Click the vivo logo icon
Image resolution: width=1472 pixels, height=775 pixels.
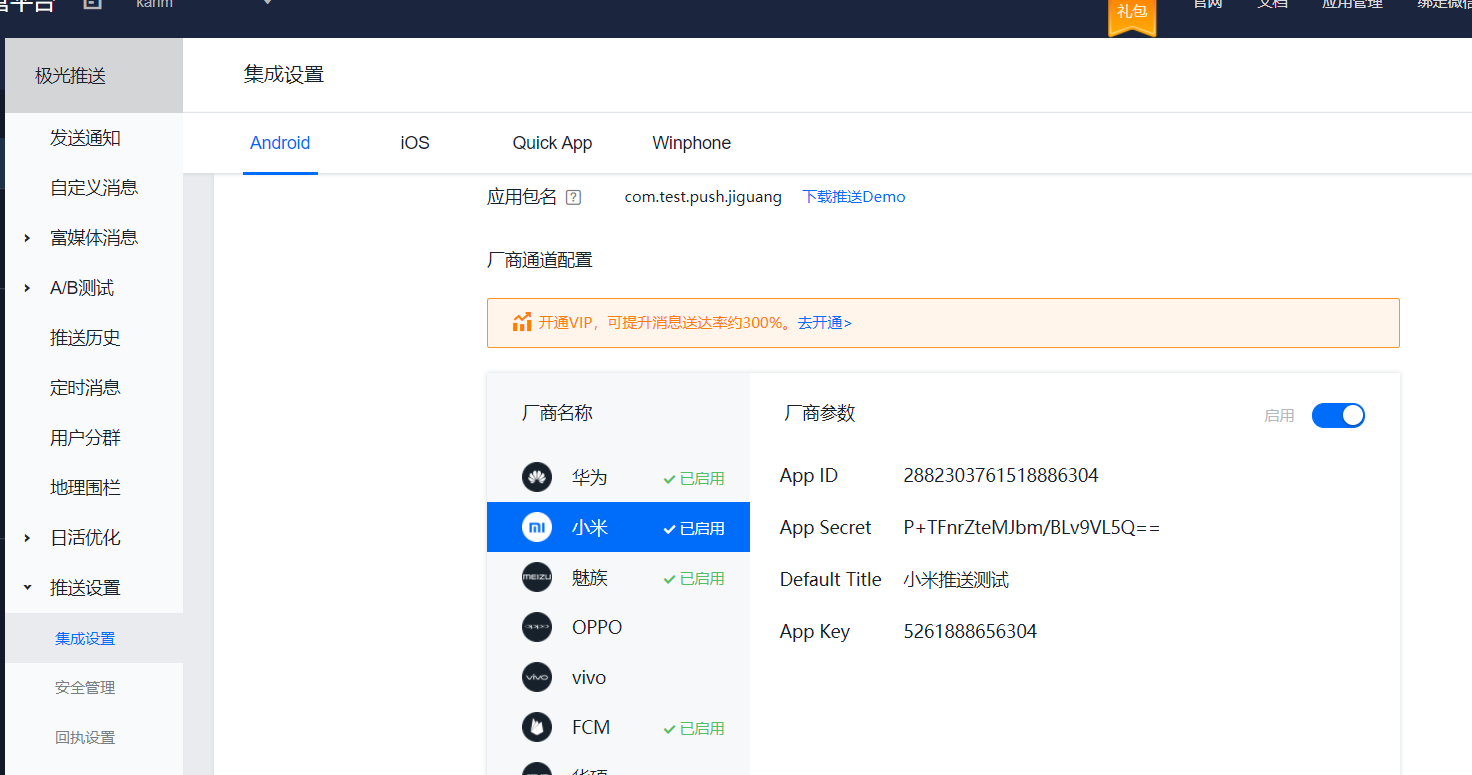pyautogui.click(x=537, y=677)
